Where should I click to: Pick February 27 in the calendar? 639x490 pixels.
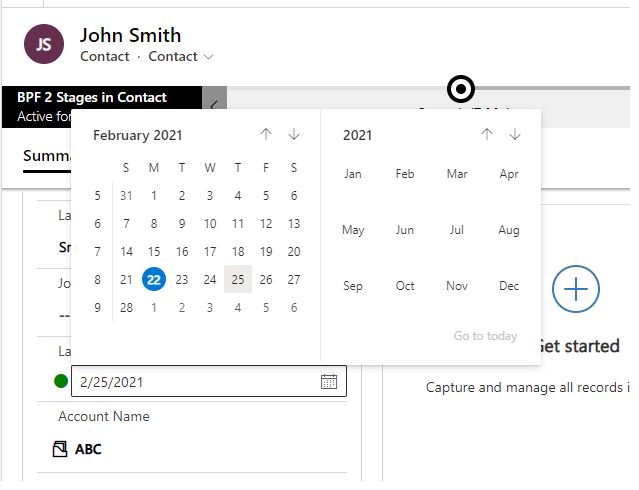[294, 280]
